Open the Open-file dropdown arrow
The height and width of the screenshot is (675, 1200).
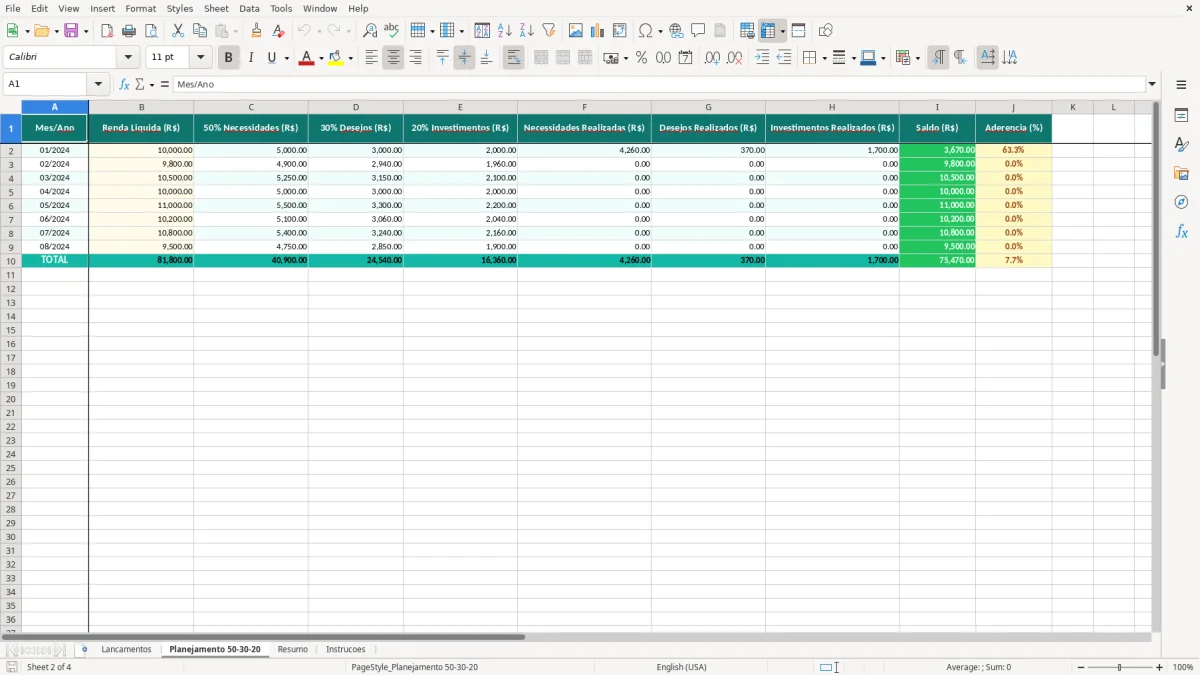coord(56,31)
